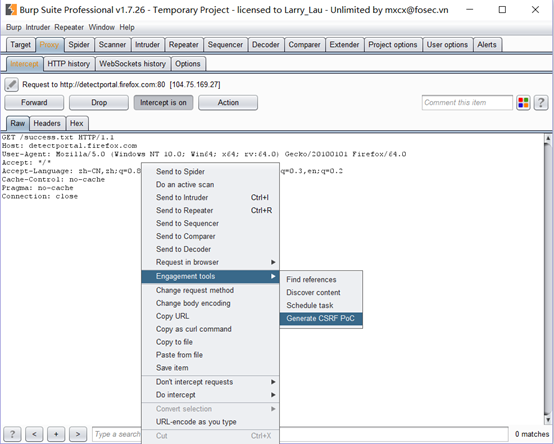The height and width of the screenshot is (444, 554).
Task: Switch to the Scanner tab
Action: 112,45
